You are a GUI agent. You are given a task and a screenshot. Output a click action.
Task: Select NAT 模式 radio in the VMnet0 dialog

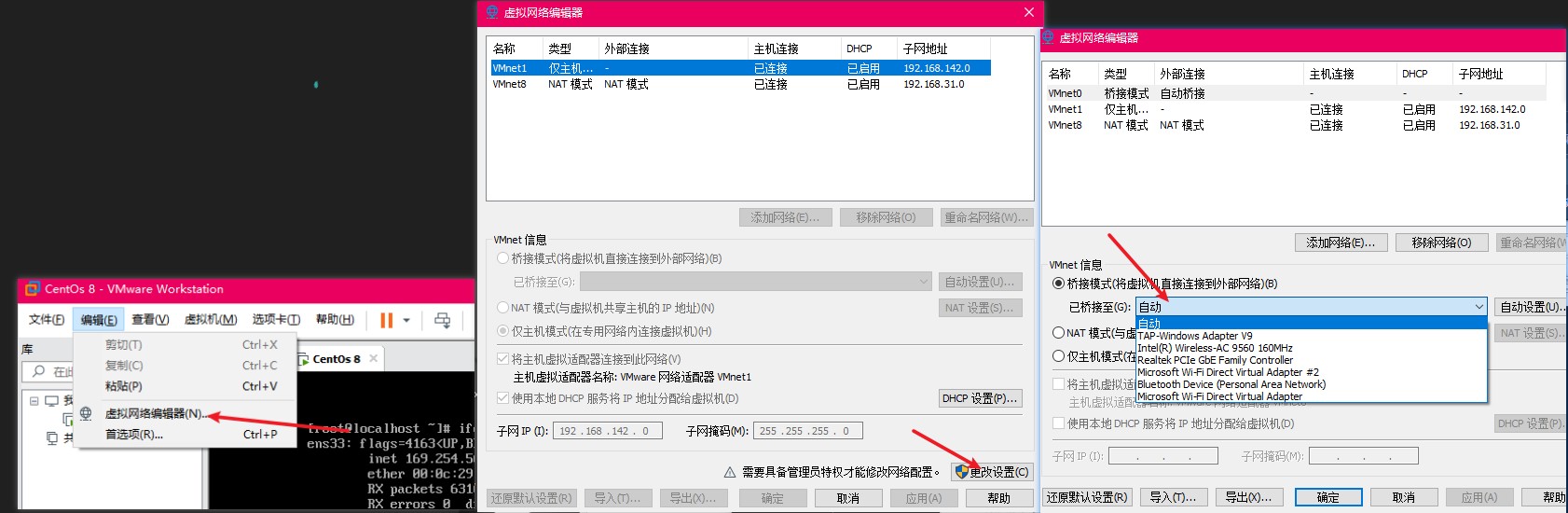pos(1058,333)
